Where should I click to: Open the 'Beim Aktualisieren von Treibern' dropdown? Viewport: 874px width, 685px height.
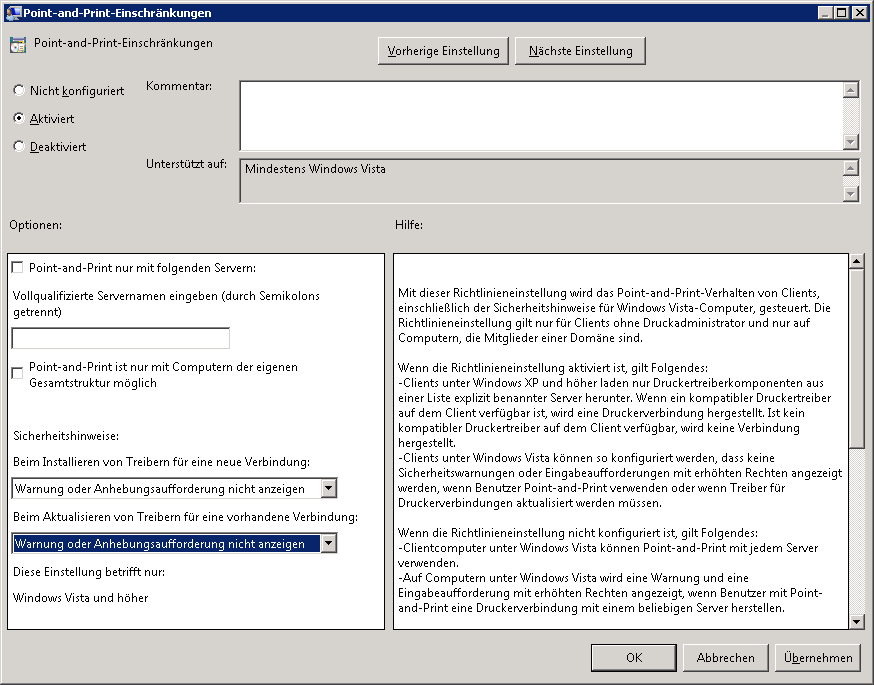pyautogui.click(x=328, y=544)
